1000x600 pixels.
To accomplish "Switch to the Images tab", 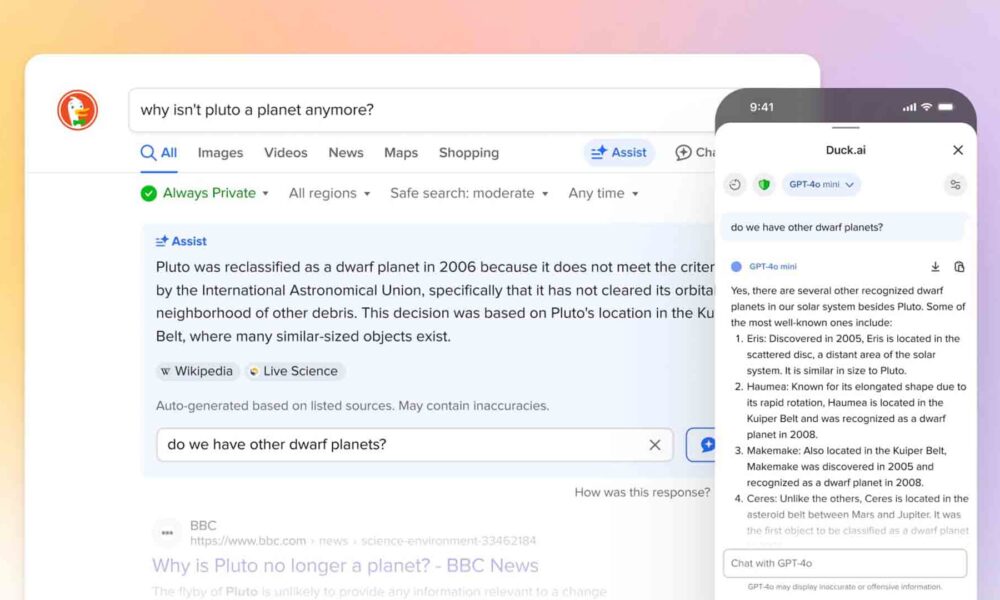I will coord(220,152).
